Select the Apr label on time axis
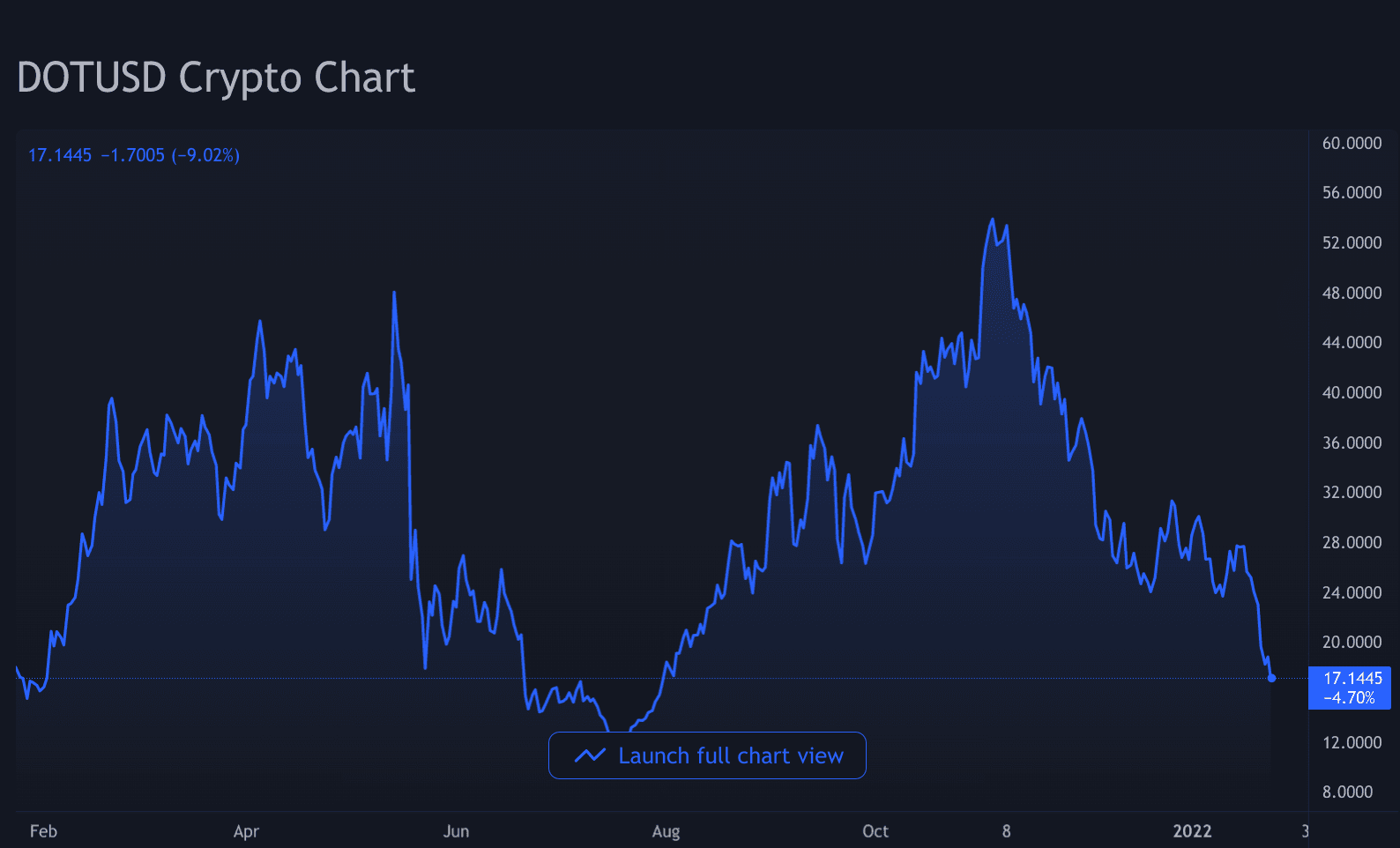The image size is (1400, 848). pos(246,831)
